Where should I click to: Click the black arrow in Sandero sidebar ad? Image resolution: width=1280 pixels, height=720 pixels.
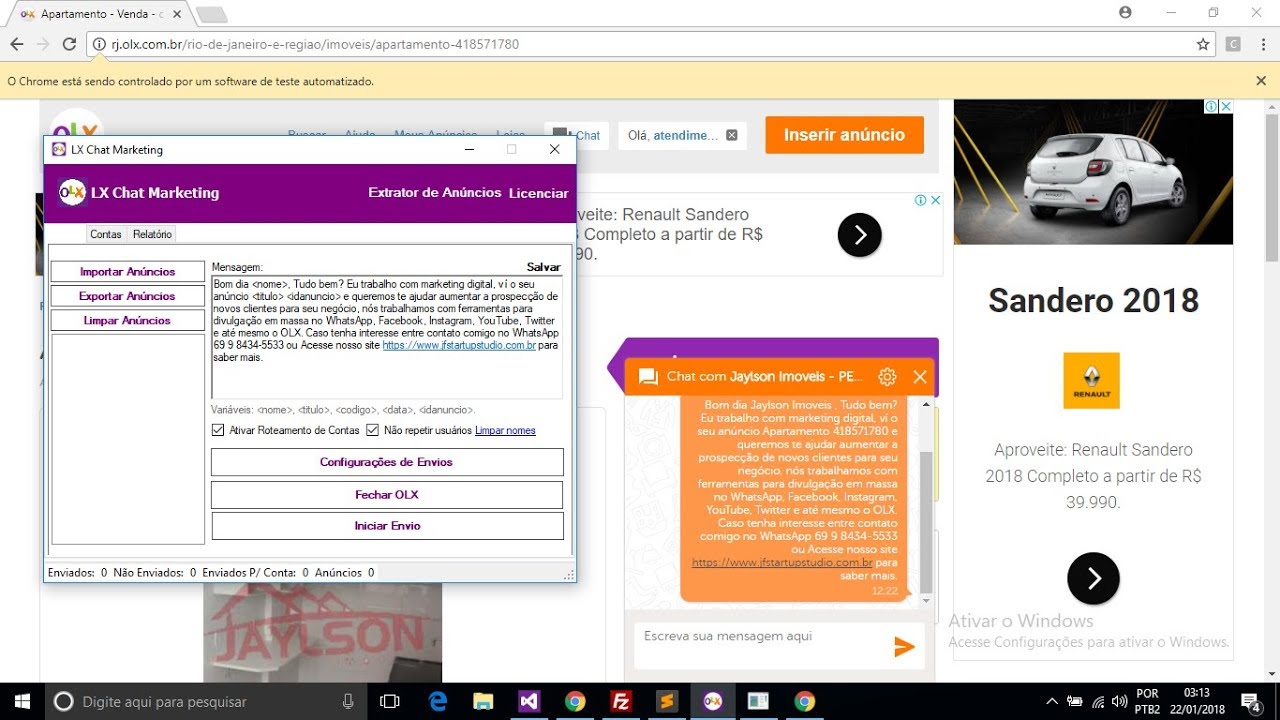coord(1093,578)
